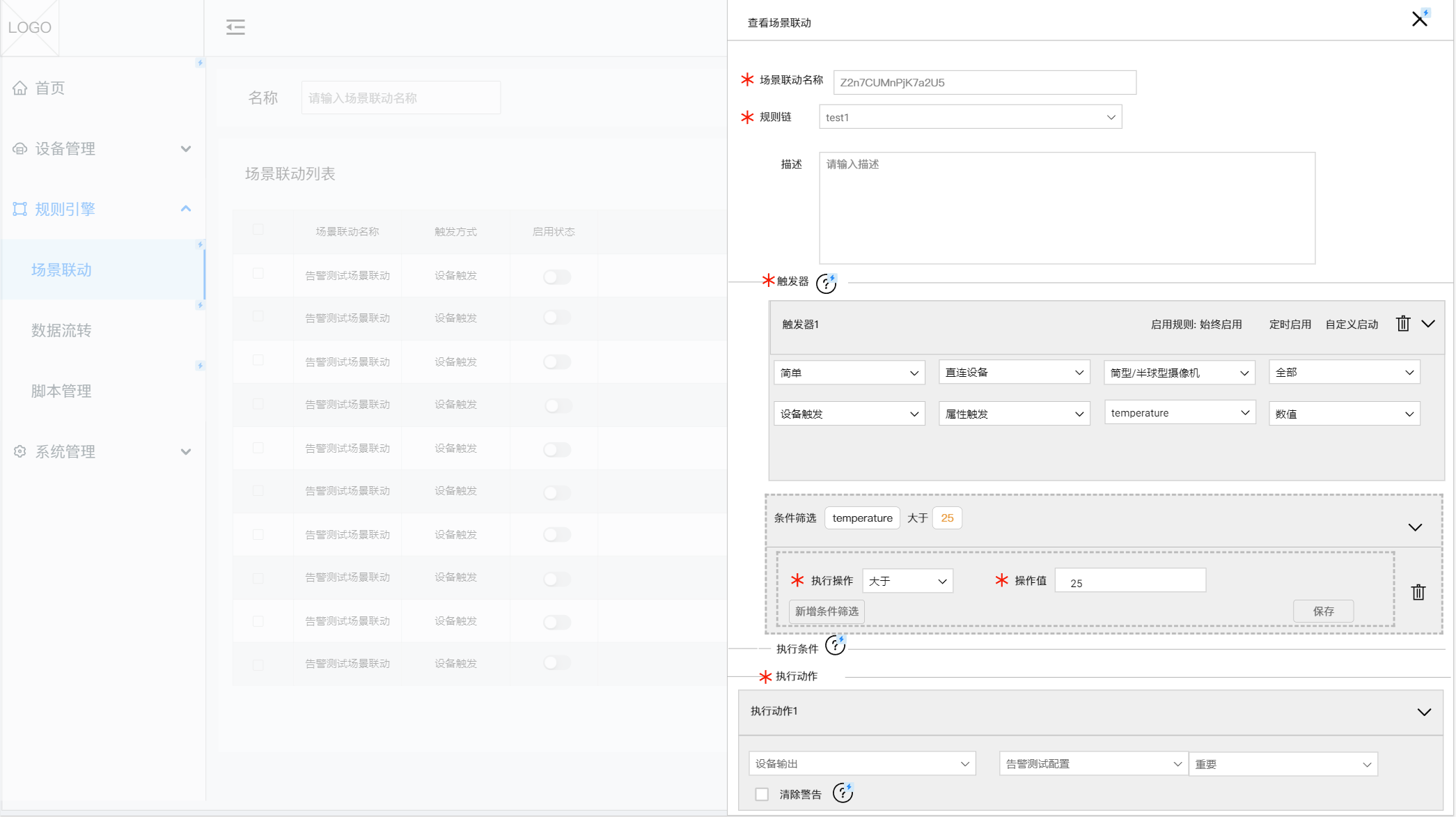Toggle the third row's 启用状态 switch
1456x817 pixels.
pos(557,361)
